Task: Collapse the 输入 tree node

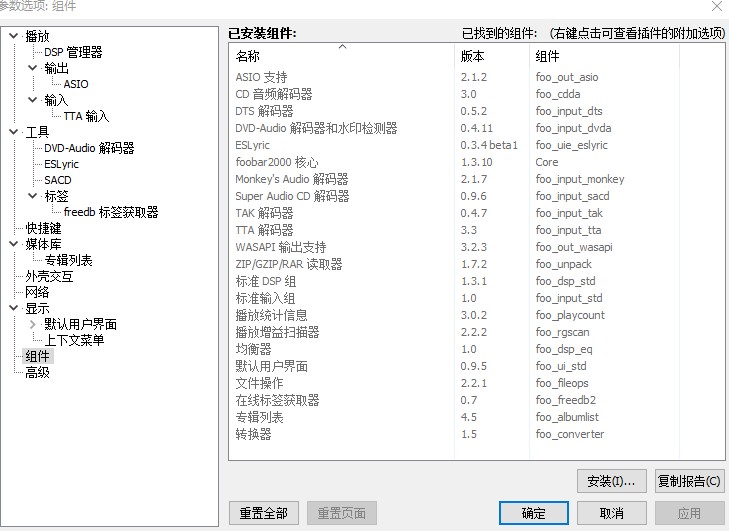Action: click(33, 100)
